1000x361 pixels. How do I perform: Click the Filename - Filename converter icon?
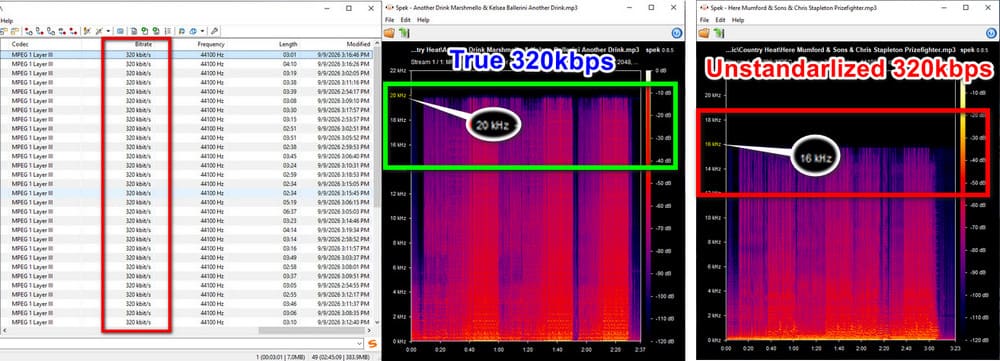51,31
